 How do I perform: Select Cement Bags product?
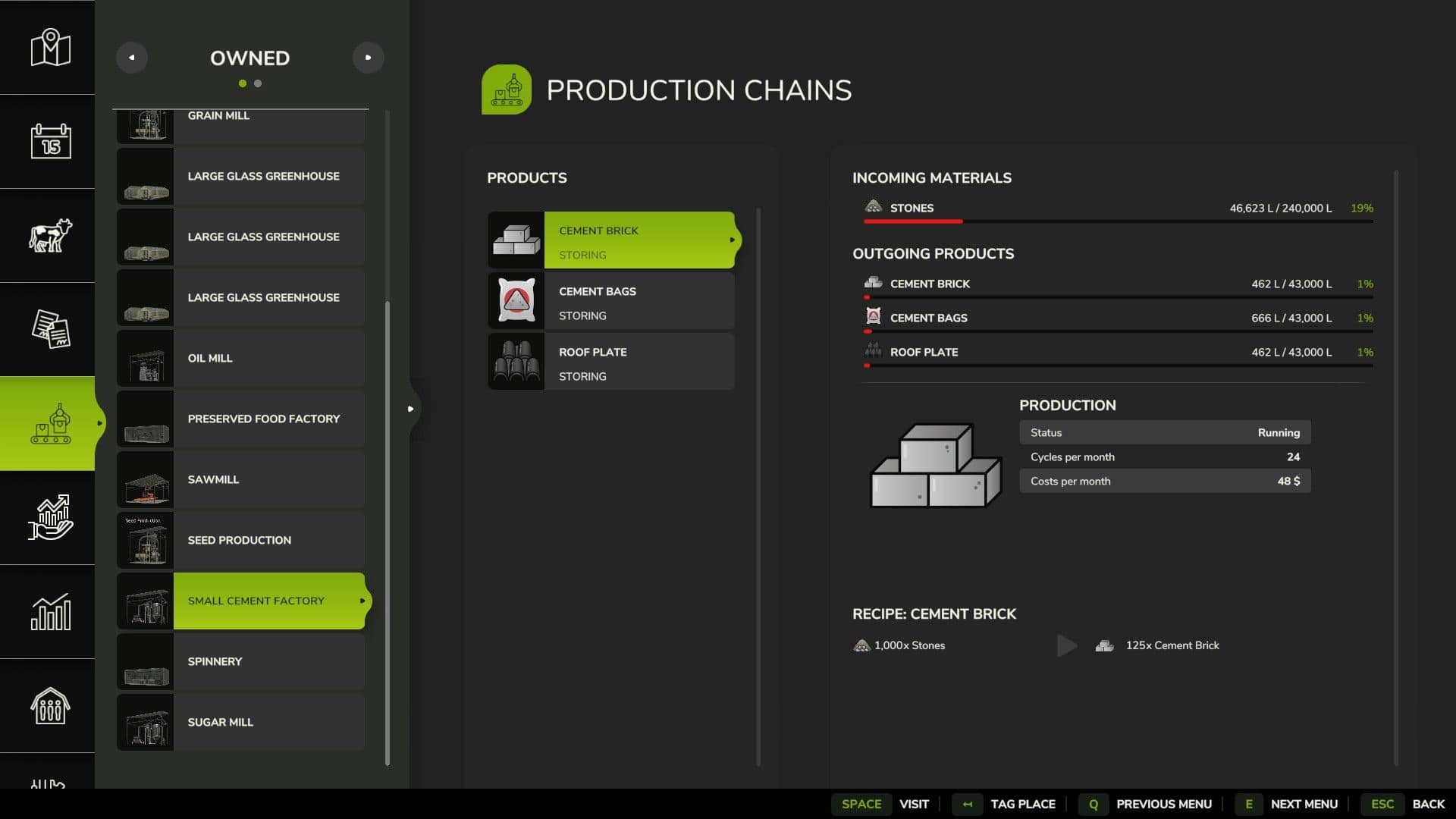(610, 301)
